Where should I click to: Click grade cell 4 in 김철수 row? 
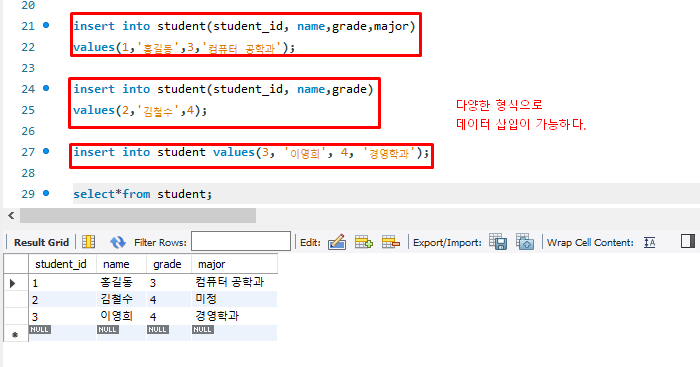(x=169, y=299)
